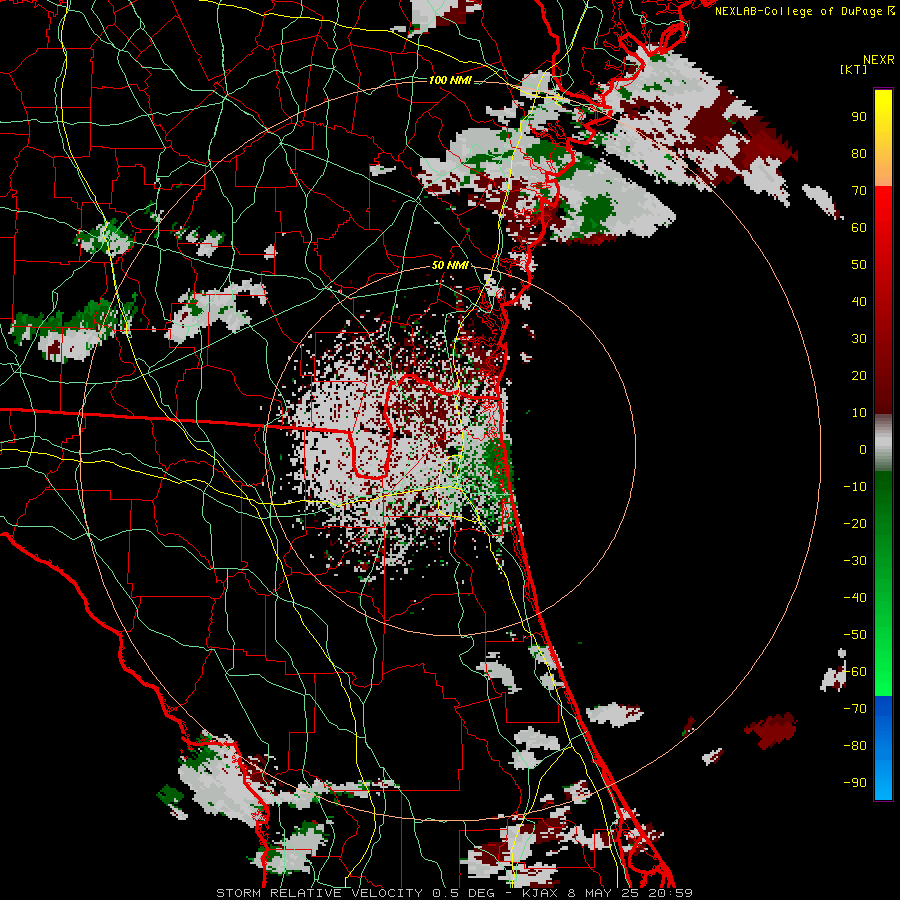Click the 30 value on velocity scale
The image size is (900, 900).
coord(859,339)
